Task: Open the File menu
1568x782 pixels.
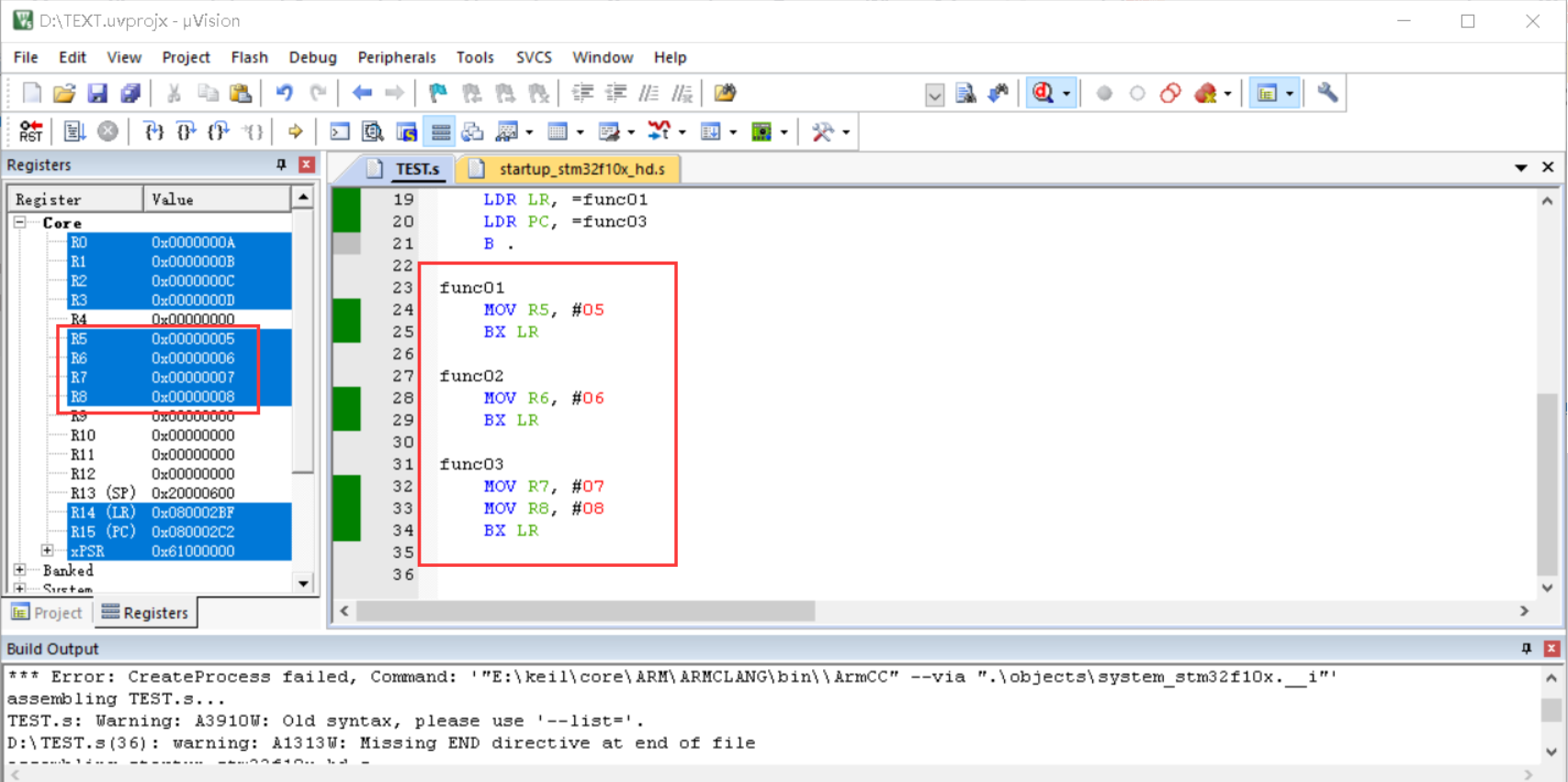Action: click(x=26, y=57)
